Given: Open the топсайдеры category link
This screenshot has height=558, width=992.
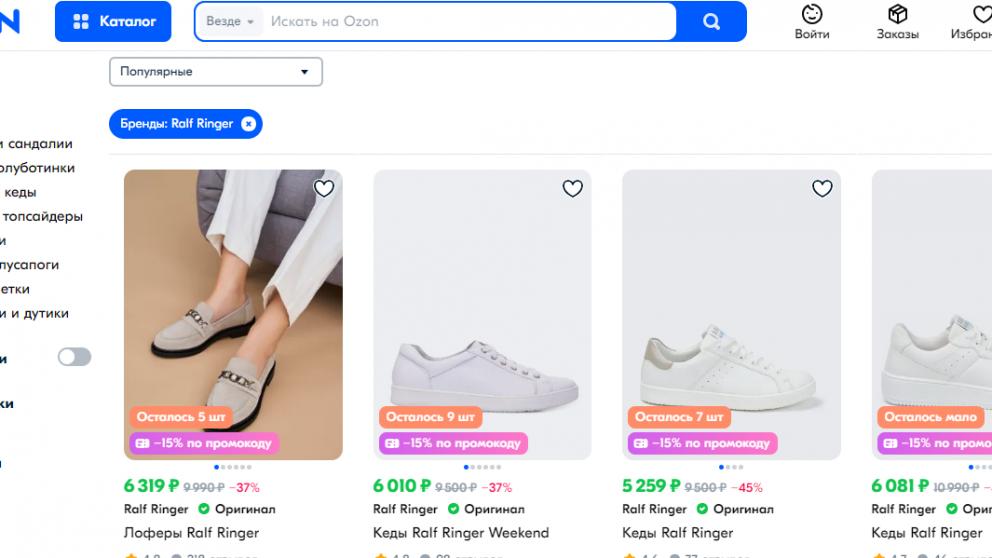Looking at the screenshot, I should [x=42, y=216].
